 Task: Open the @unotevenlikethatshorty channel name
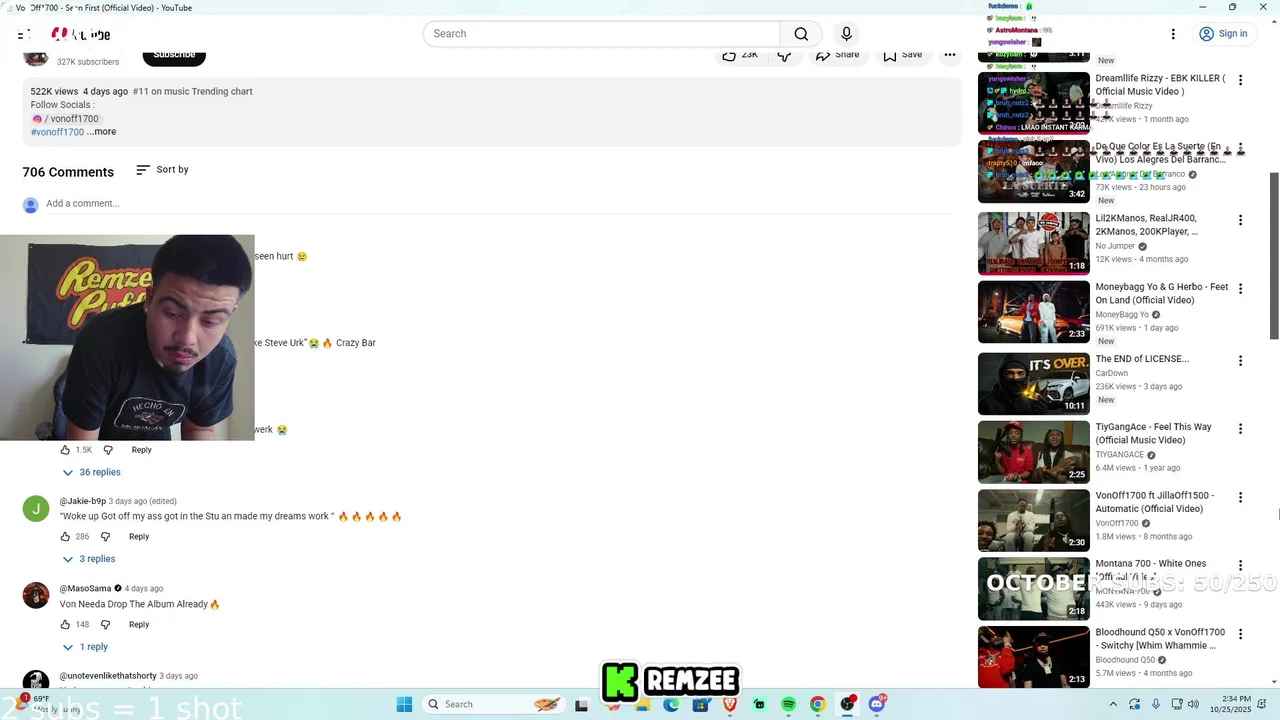[108, 676]
